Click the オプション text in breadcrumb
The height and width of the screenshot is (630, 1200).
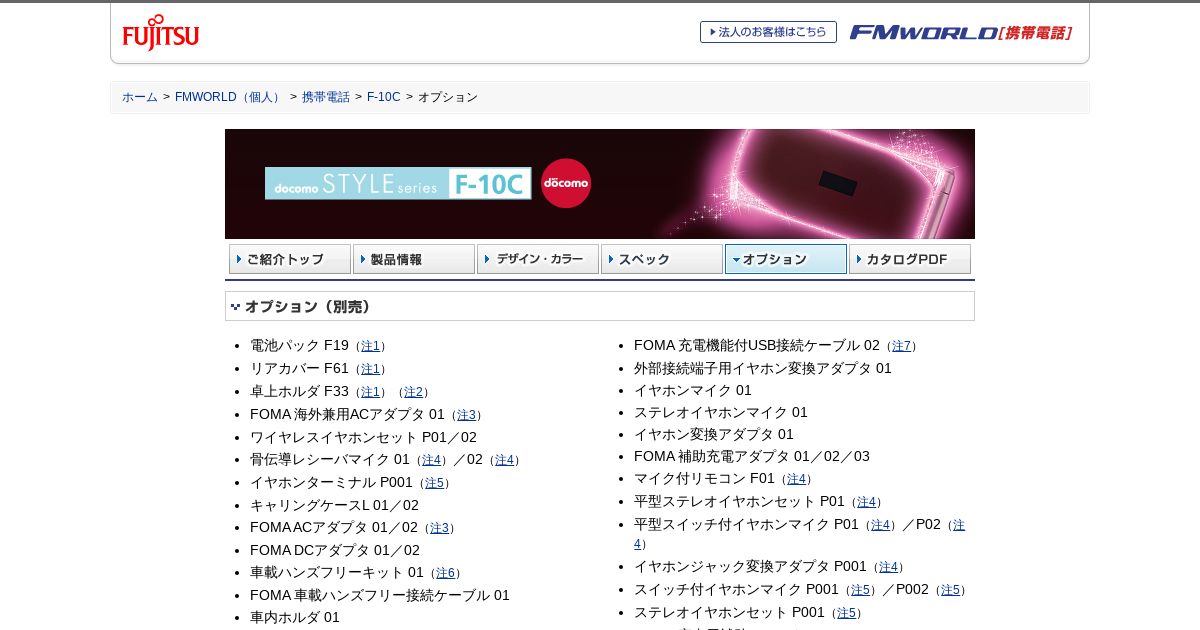click(448, 97)
